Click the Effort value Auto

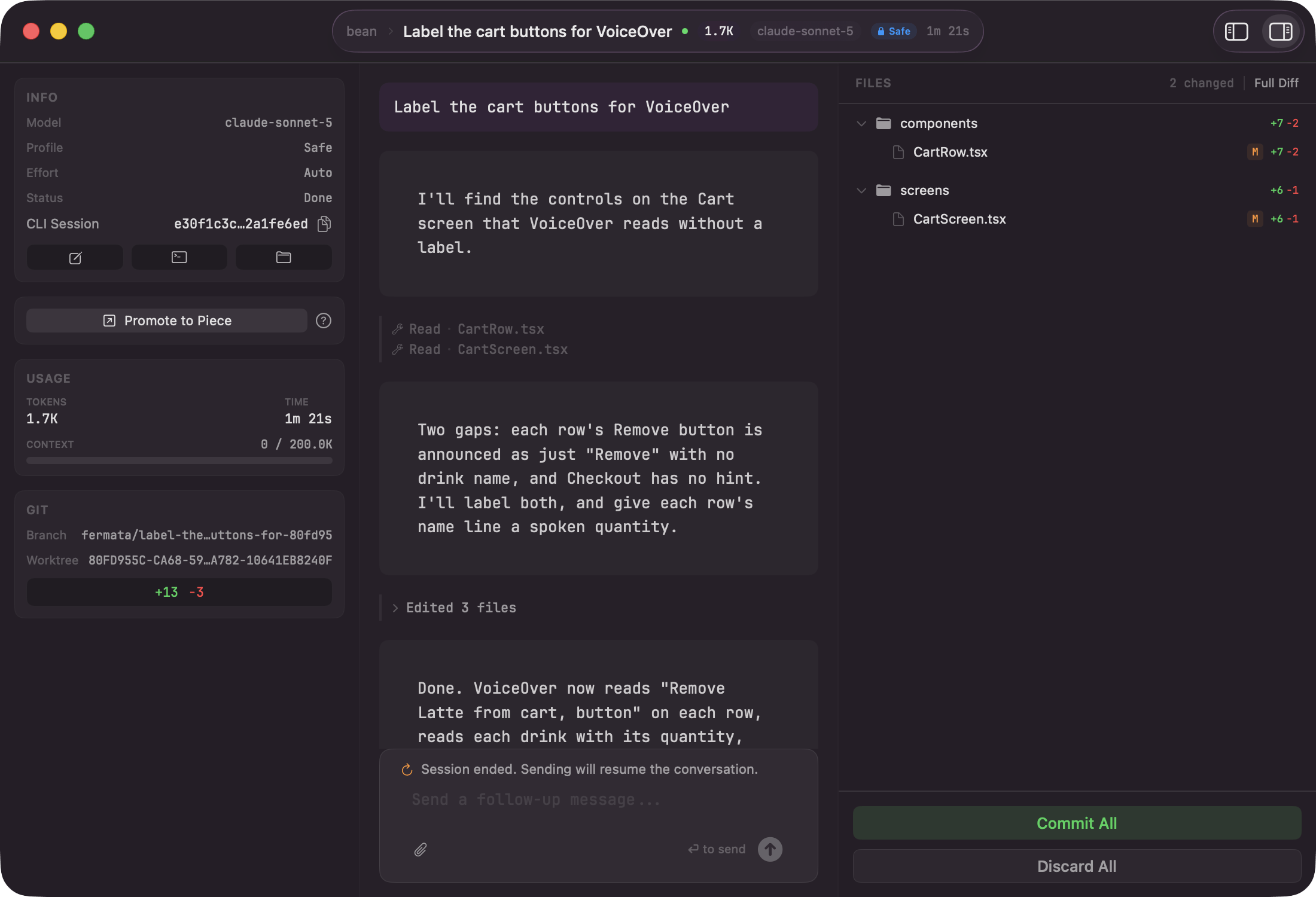[318, 173]
